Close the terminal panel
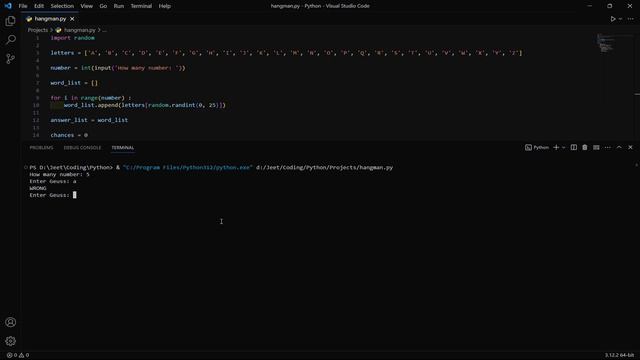This screenshot has width=640, height=360. coord(630,147)
